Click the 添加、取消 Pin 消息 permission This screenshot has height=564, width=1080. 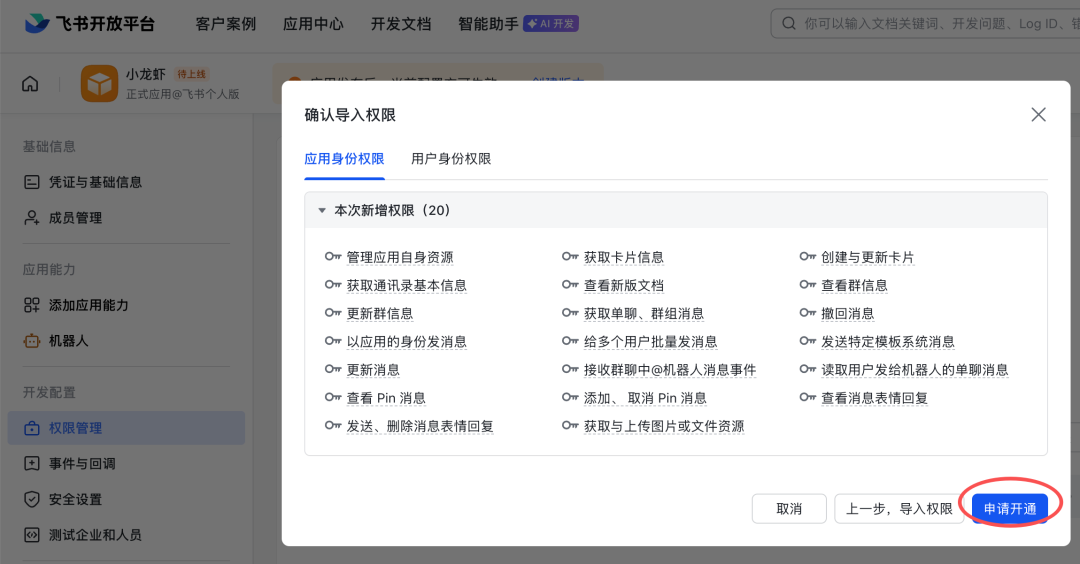tap(645, 399)
